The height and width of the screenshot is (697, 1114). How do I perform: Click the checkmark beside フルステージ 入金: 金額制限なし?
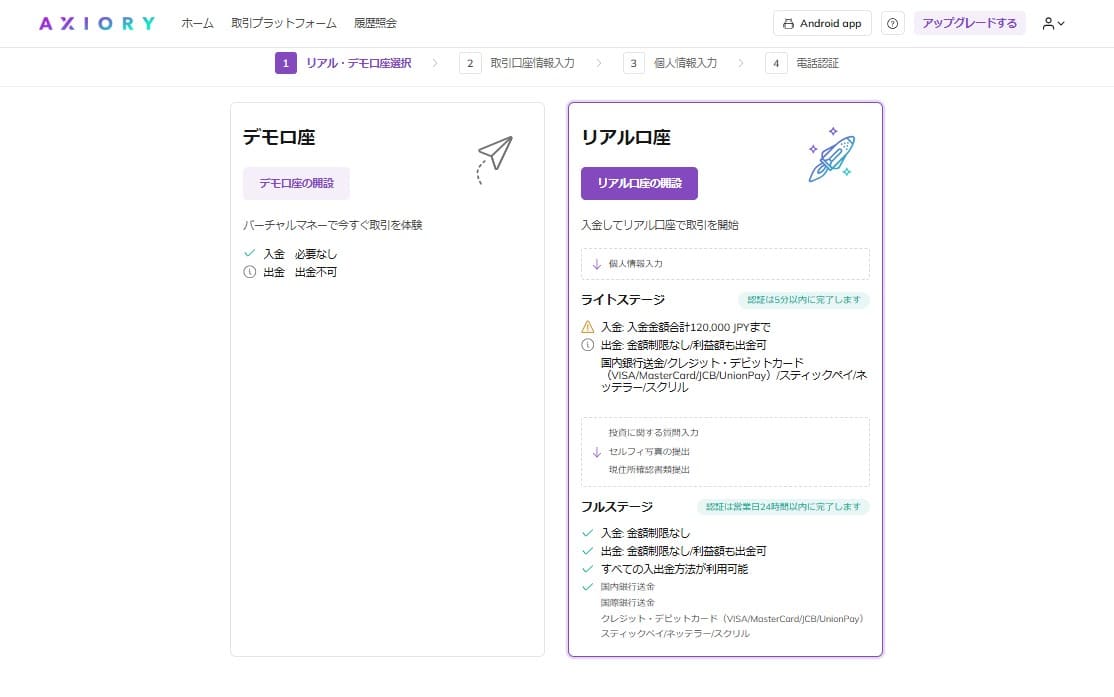587,533
